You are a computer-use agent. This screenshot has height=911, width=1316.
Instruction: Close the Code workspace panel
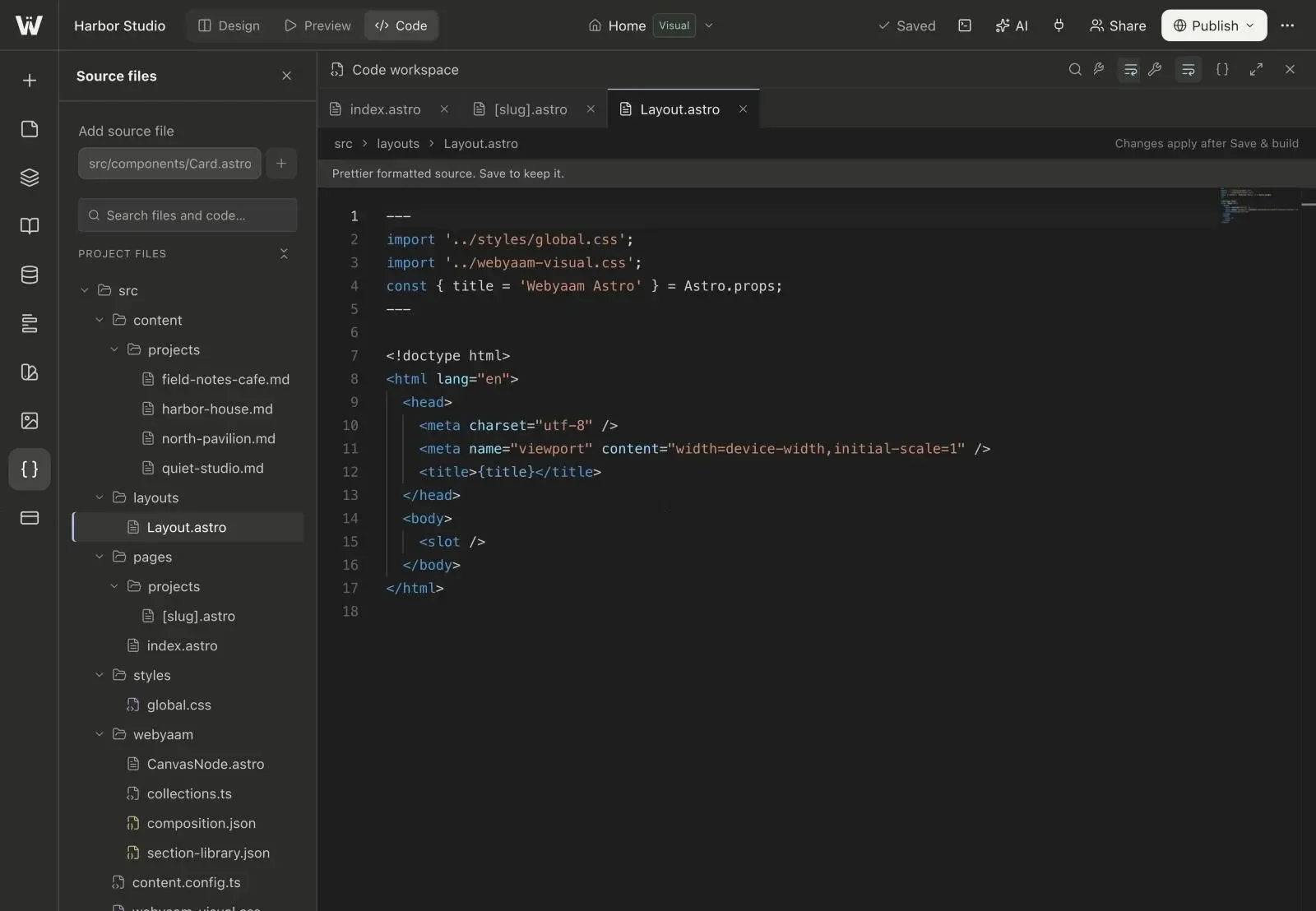point(1290,70)
